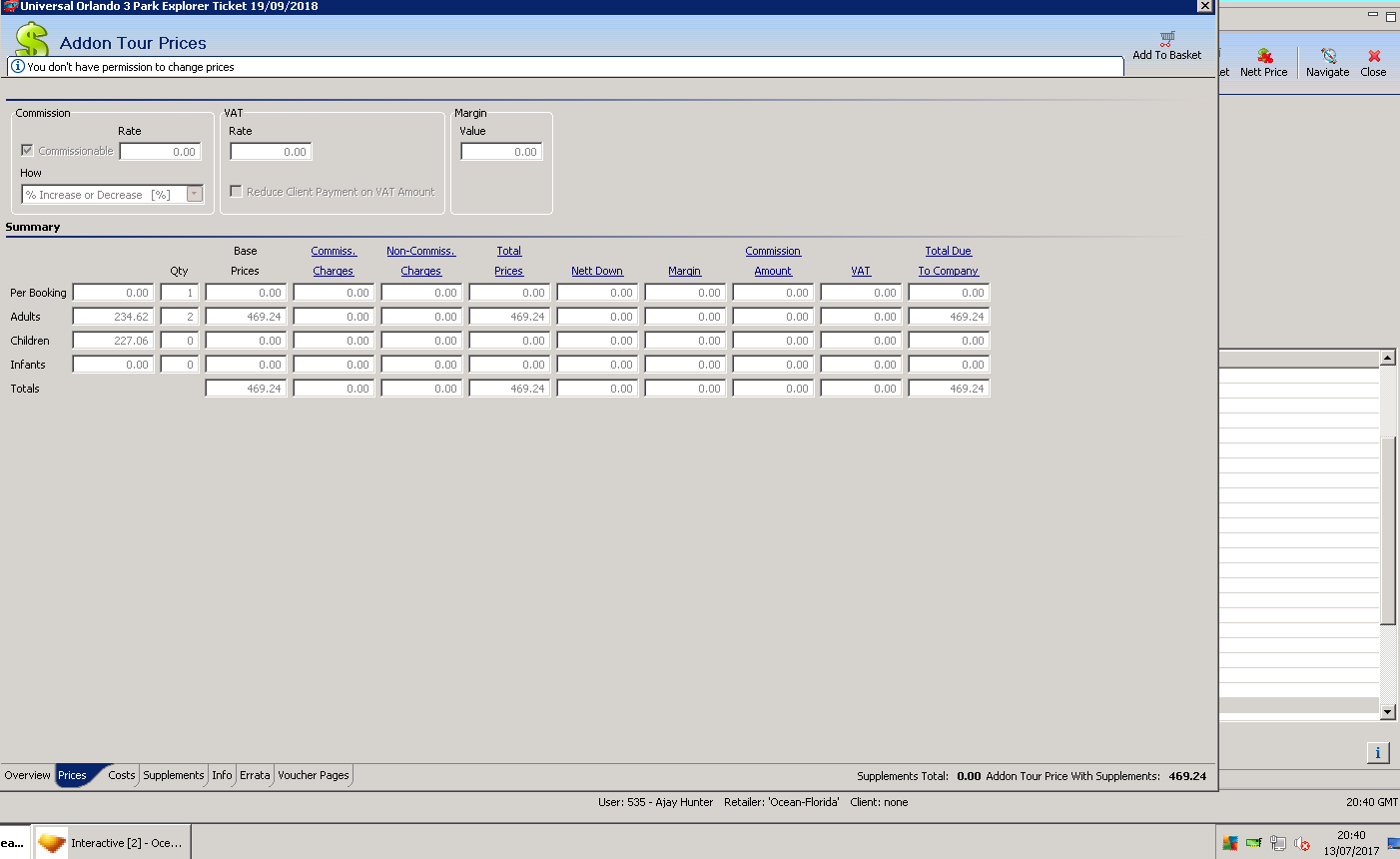Switch to the Interactive [2] taskbar window

(x=112, y=843)
